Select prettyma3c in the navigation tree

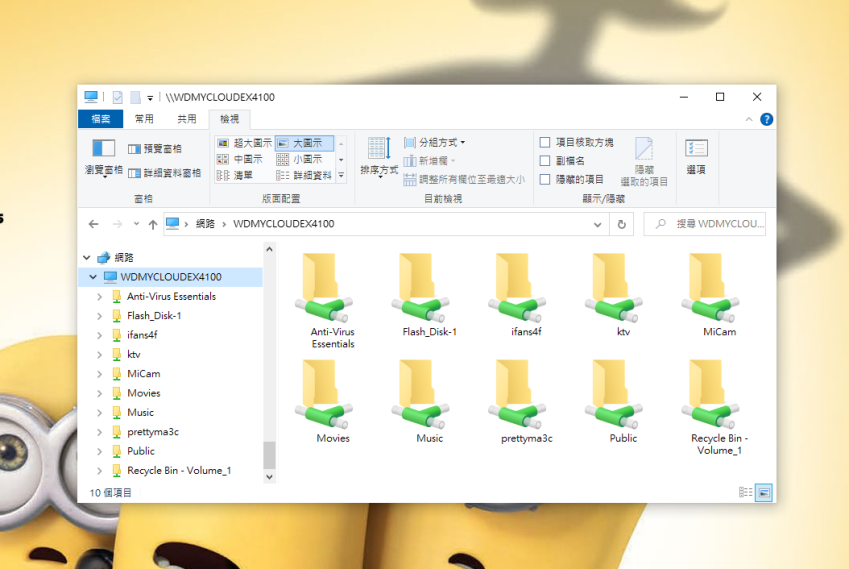point(153,432)
